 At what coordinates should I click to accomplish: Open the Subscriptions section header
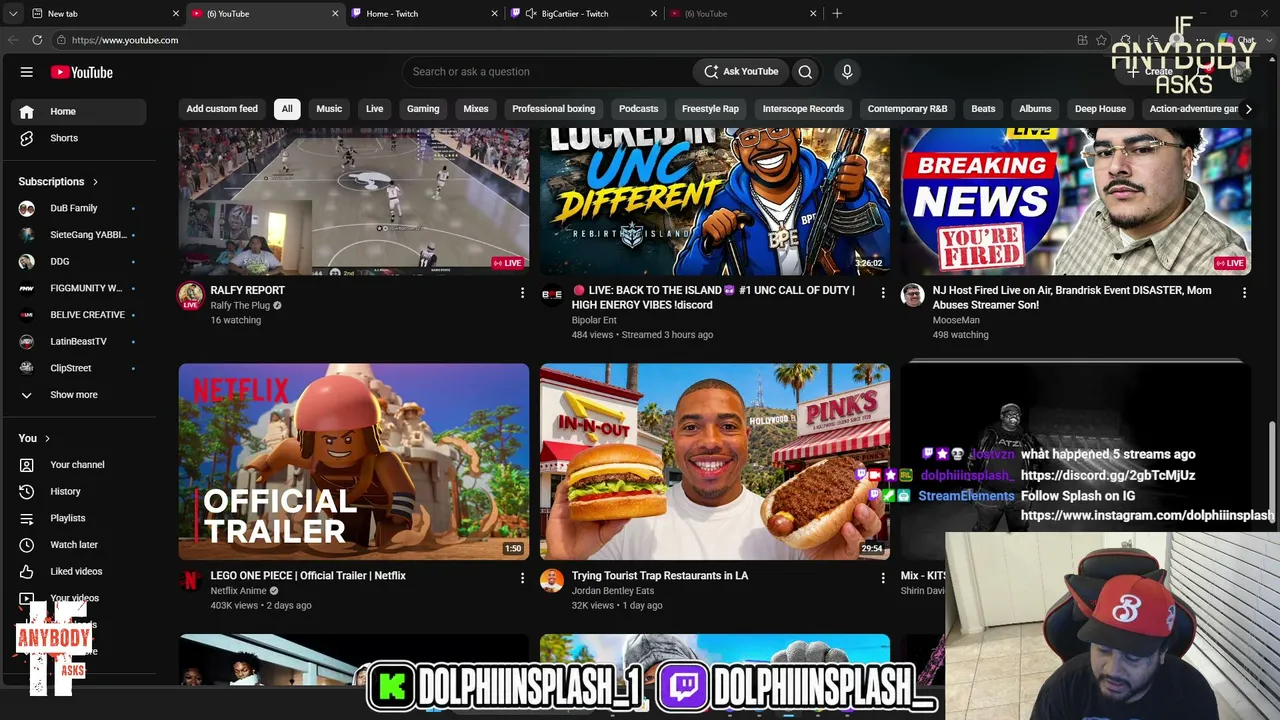tap(58, 182)
